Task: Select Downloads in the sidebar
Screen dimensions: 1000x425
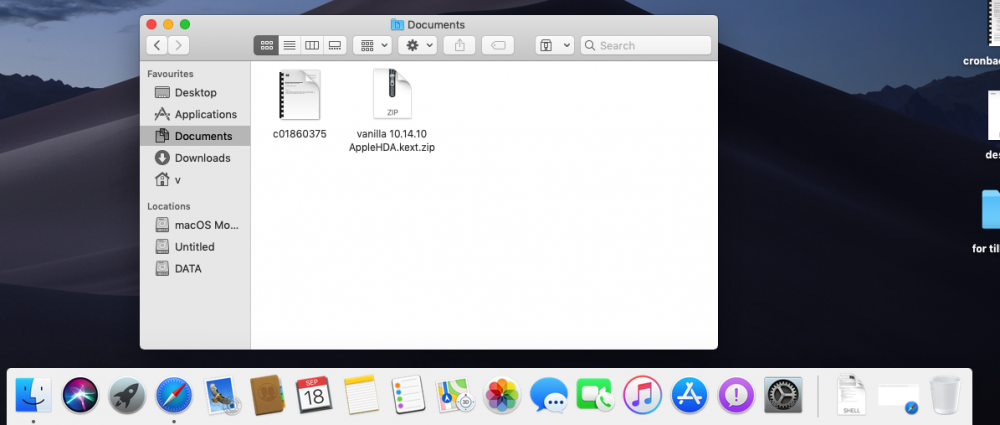Action: [195, 158]
